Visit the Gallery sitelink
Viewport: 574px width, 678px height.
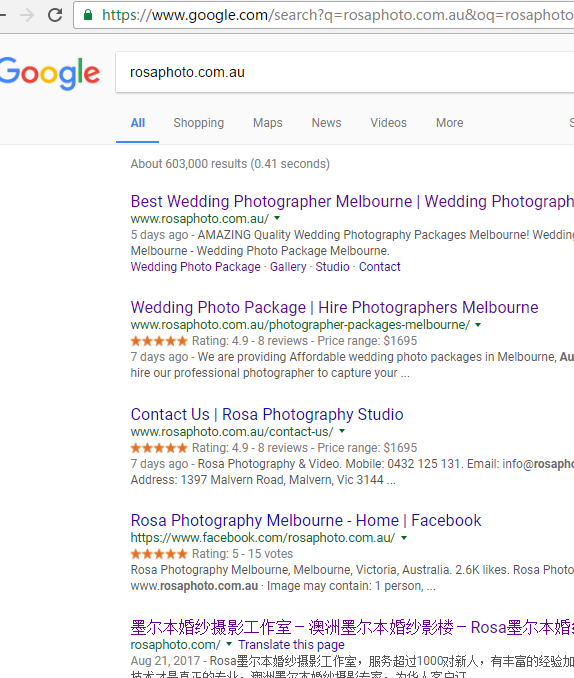[288, 267]
